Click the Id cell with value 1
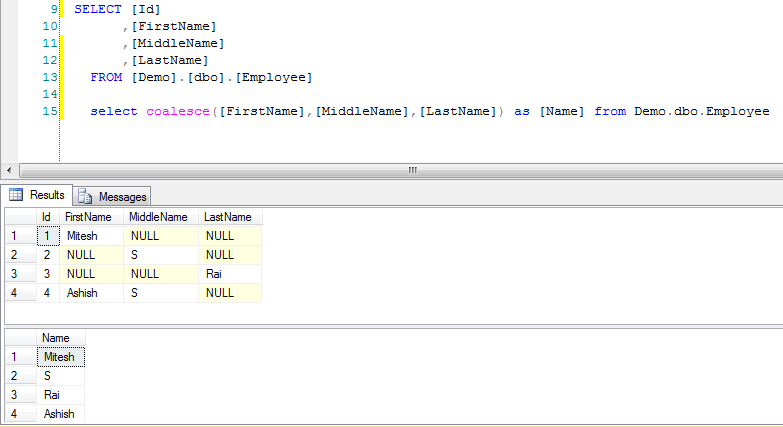The height and width of the screenshot is (427, 783). point(48,236)
